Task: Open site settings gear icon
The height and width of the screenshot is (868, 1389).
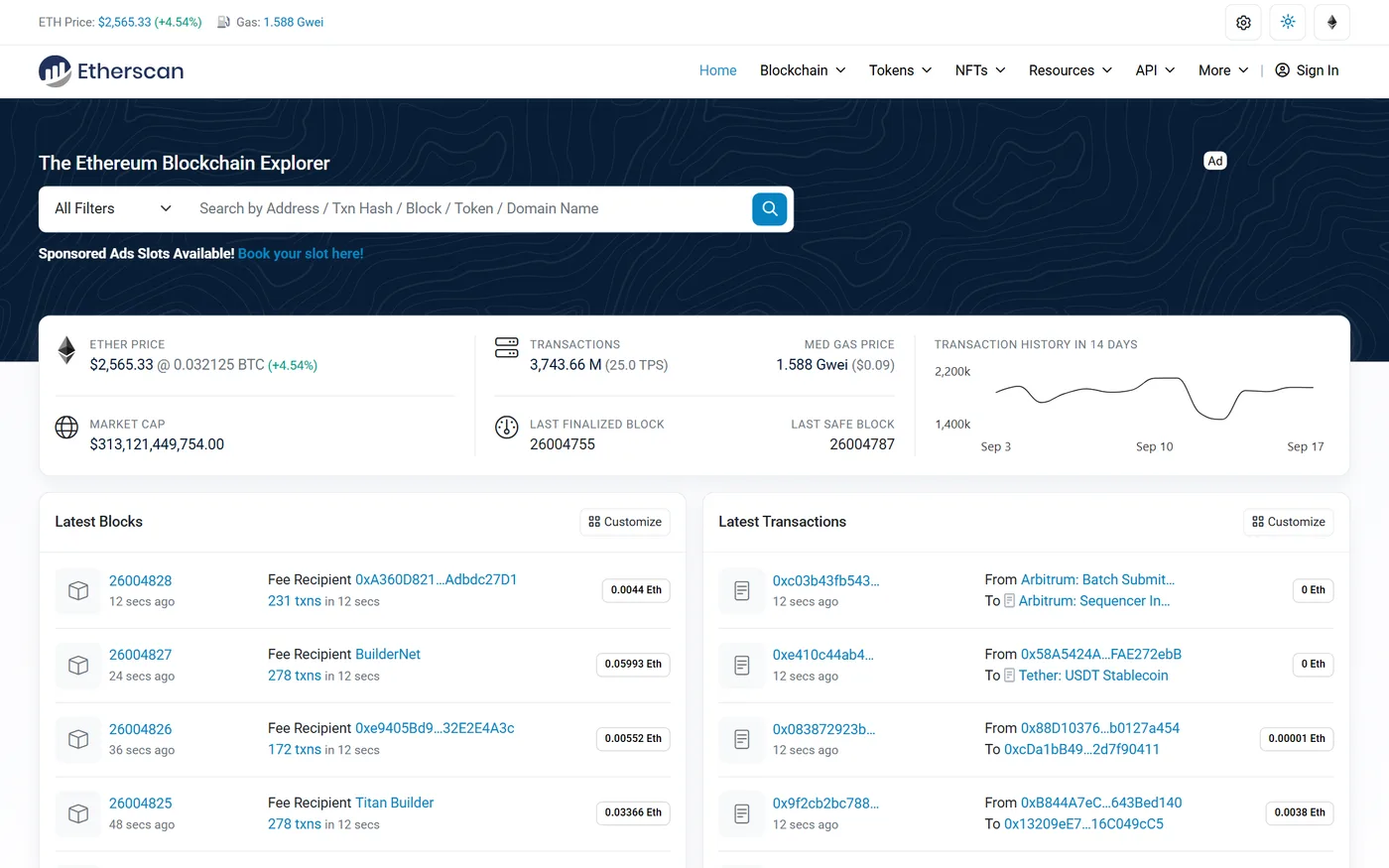Action: 1243,22
